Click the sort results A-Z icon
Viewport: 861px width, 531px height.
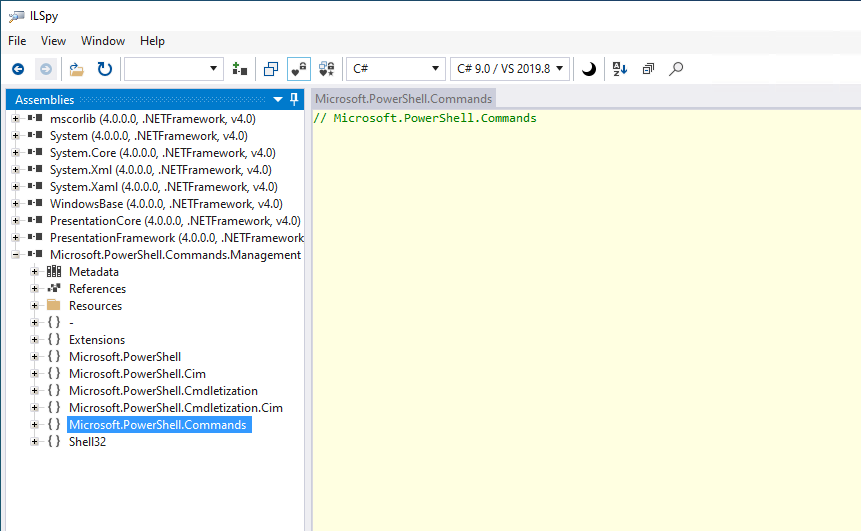coord(620,69)
